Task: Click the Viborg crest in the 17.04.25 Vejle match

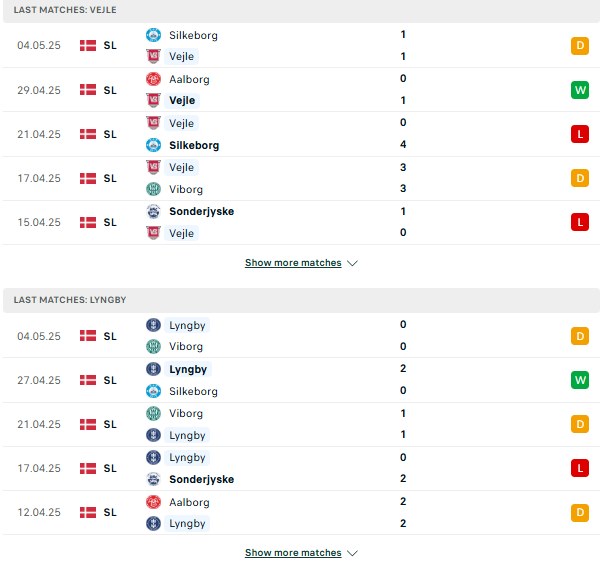Action: click(x=153, y=189)
